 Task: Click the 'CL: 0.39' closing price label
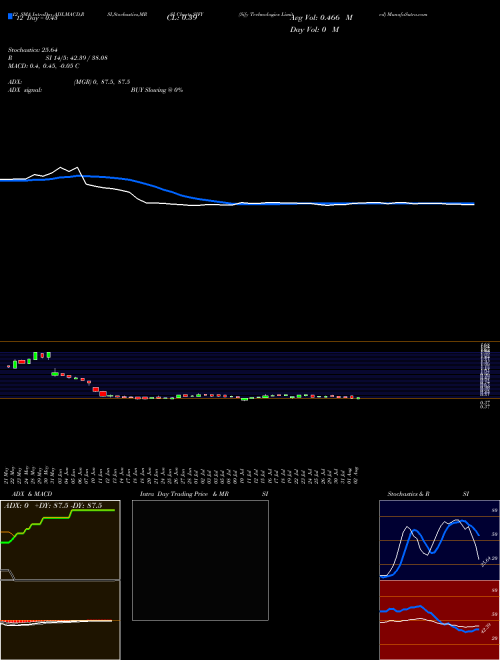(x=182, y=18)
